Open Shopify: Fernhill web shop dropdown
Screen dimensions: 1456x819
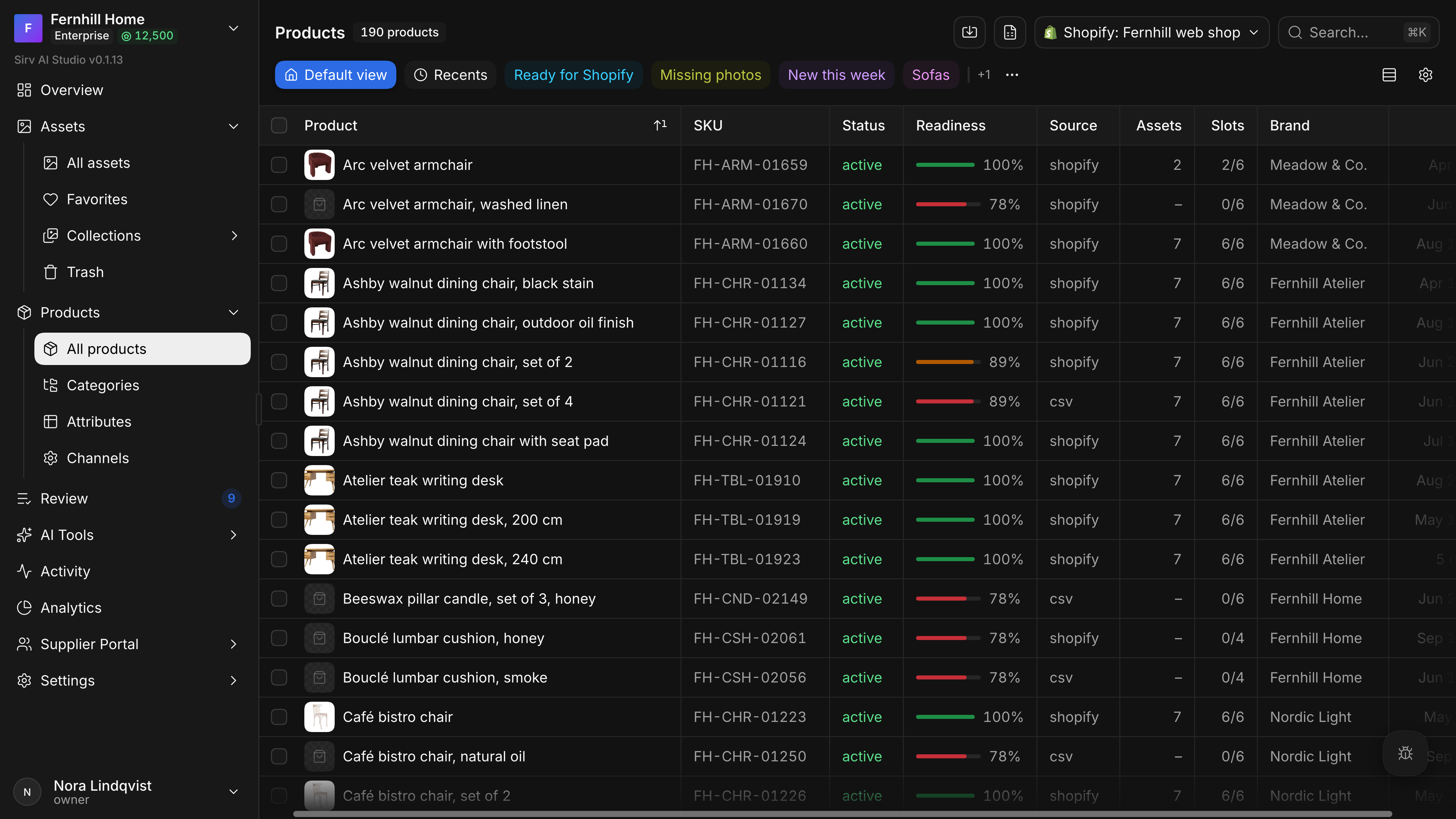[1151, 32]
